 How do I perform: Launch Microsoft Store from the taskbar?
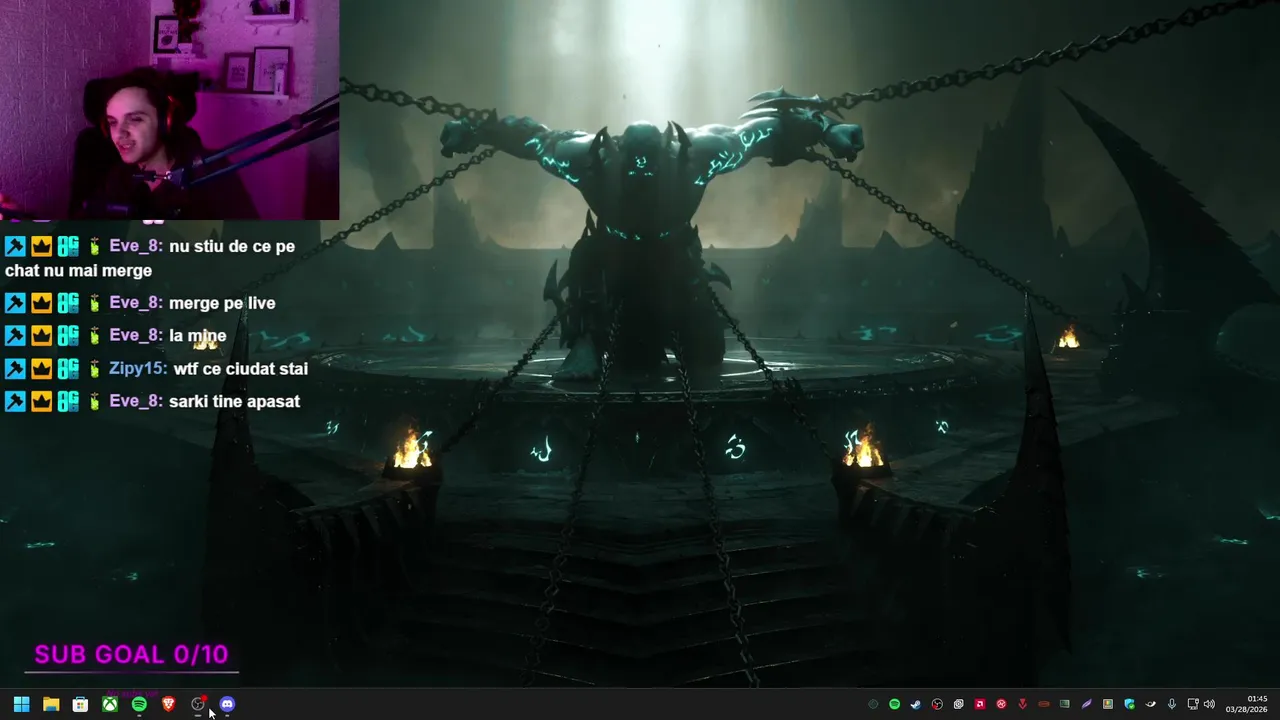tap(80, 704)
